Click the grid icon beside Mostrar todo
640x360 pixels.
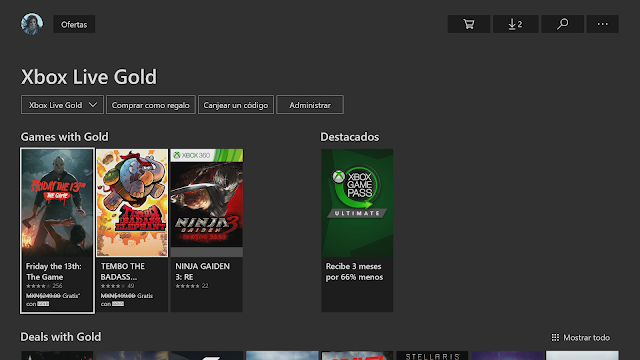pyautogui.click(x=555, y=338)
